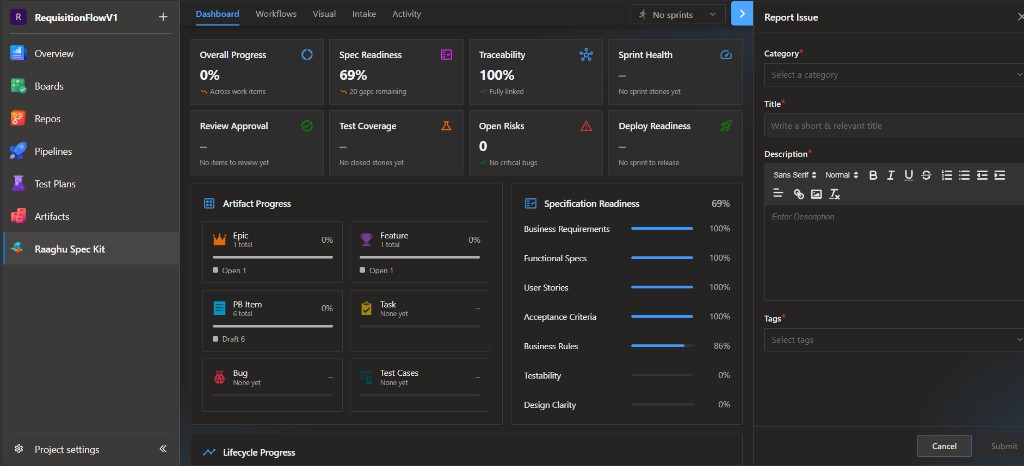Insert a numbered list in the description
Viewport: 1024px width, 466px height.
coord(946,175)
